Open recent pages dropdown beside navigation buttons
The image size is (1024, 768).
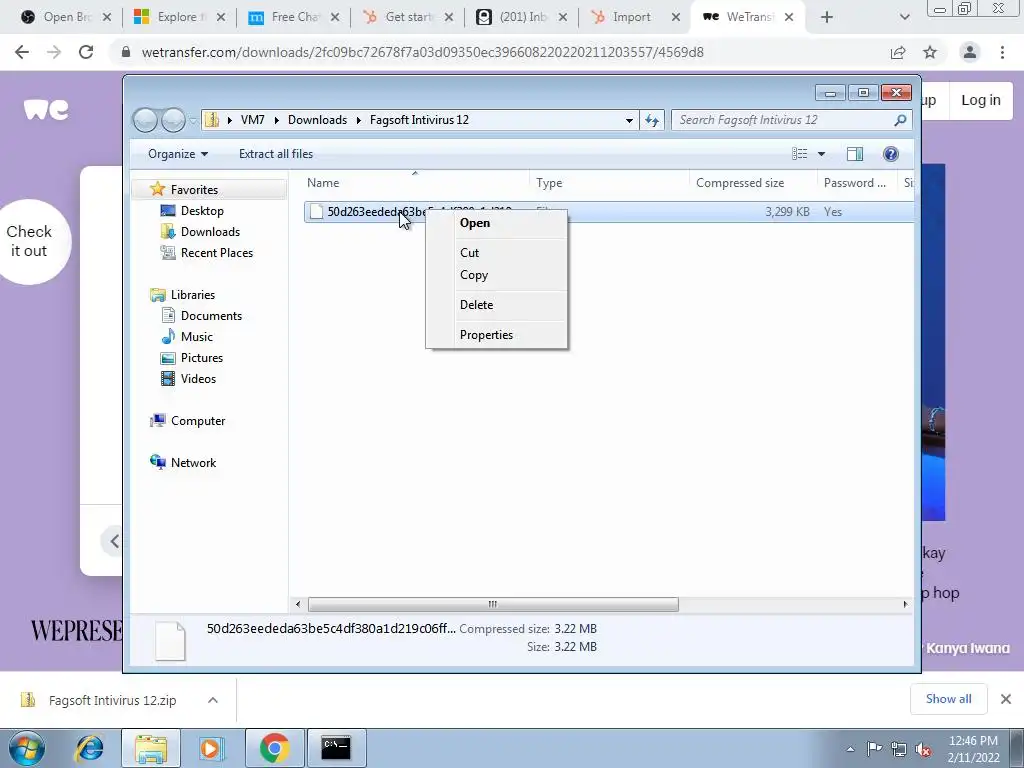point(193,121)
